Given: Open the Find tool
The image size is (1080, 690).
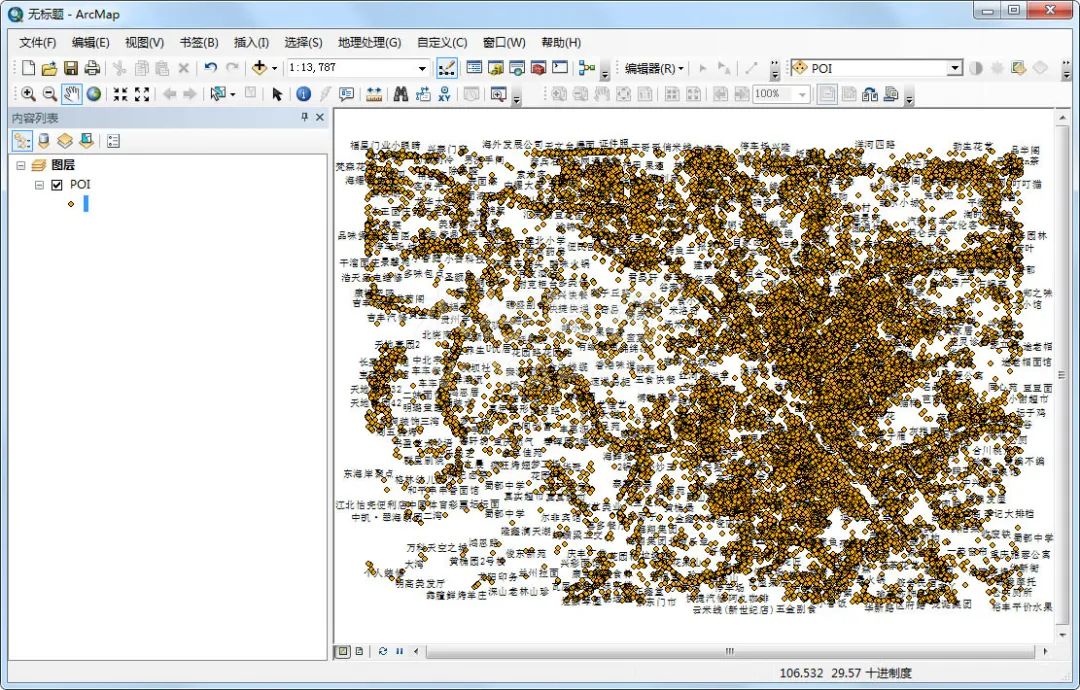Looking at the screenshot, I should pos(400,93).
